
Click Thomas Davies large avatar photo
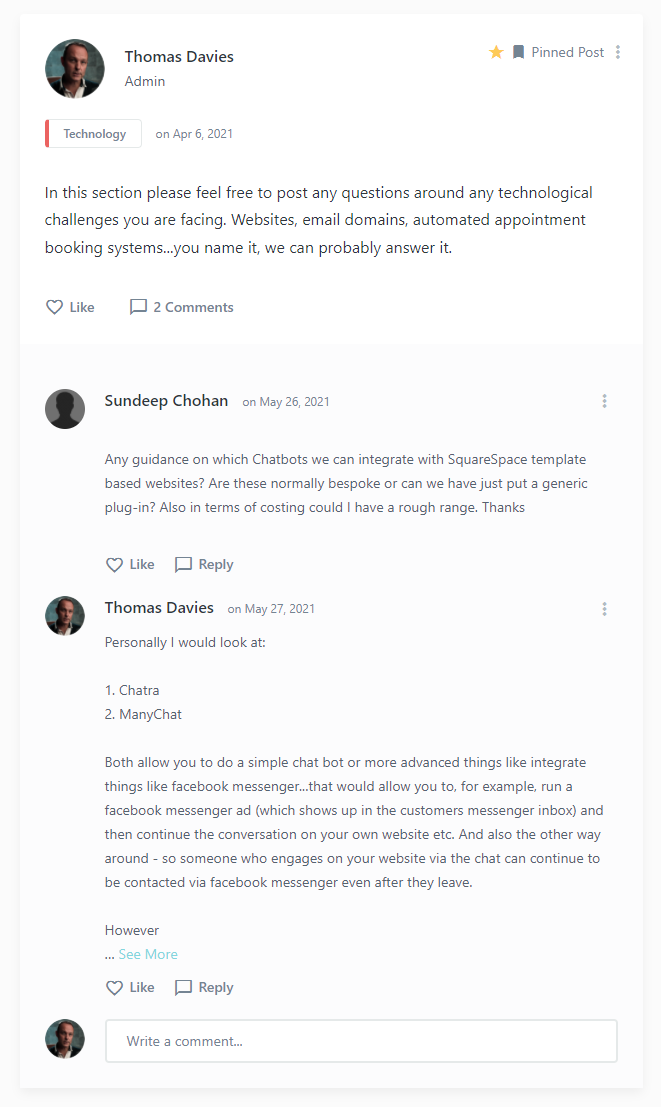coord(75,69)
